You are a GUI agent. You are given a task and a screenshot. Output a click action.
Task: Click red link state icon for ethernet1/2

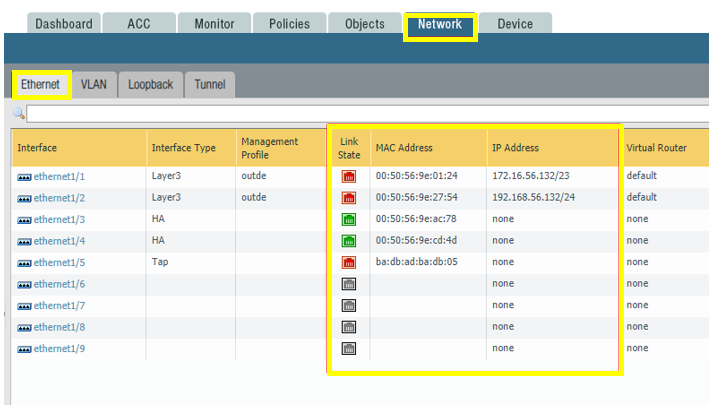point(349,198)
